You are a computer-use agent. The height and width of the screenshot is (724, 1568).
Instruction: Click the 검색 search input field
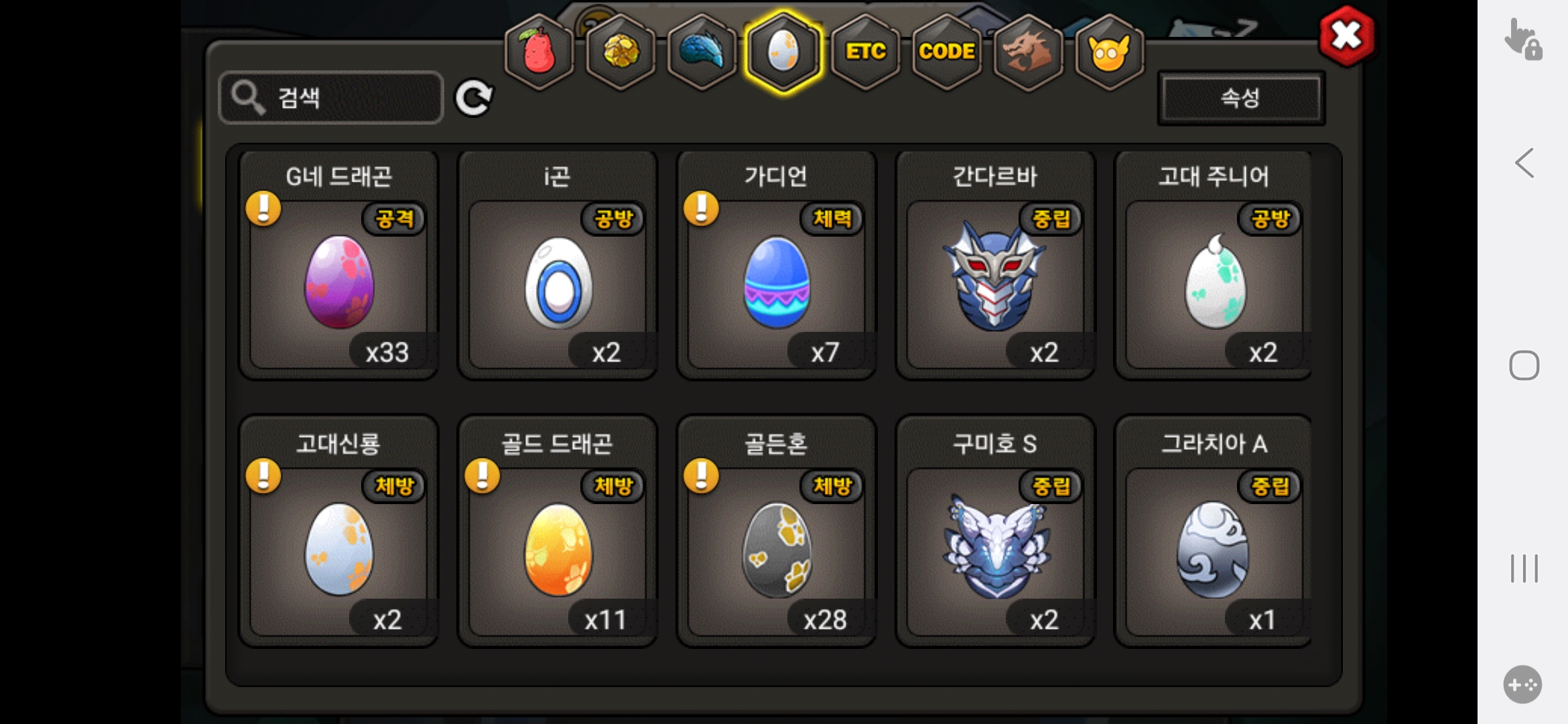tap(331, 98)
